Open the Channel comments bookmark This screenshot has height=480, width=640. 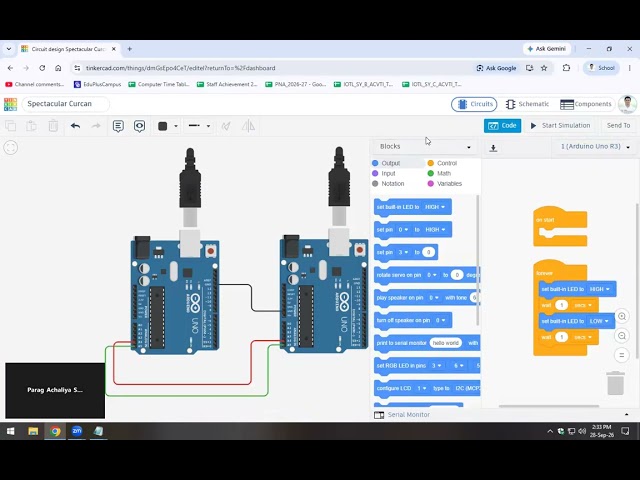pos(35,84)
